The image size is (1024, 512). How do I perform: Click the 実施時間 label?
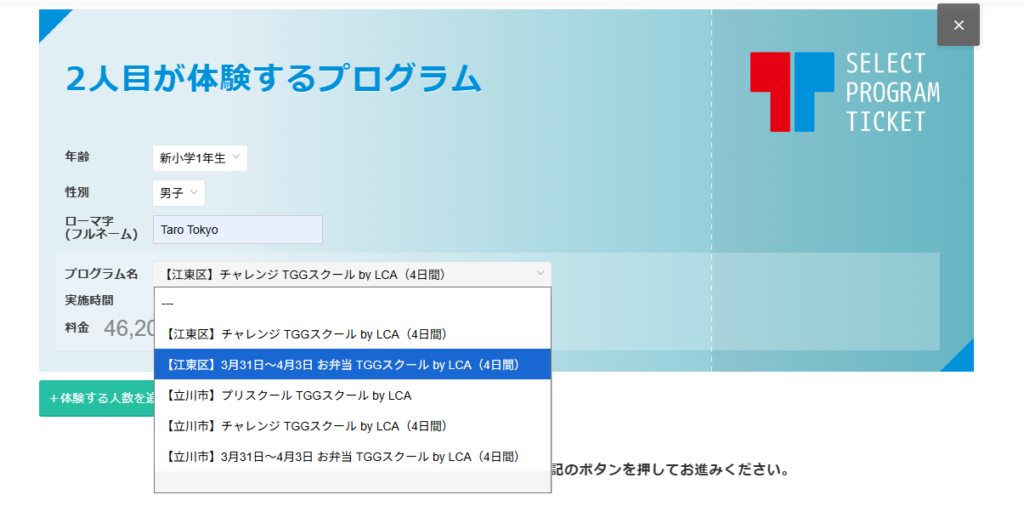pos(89,300)
